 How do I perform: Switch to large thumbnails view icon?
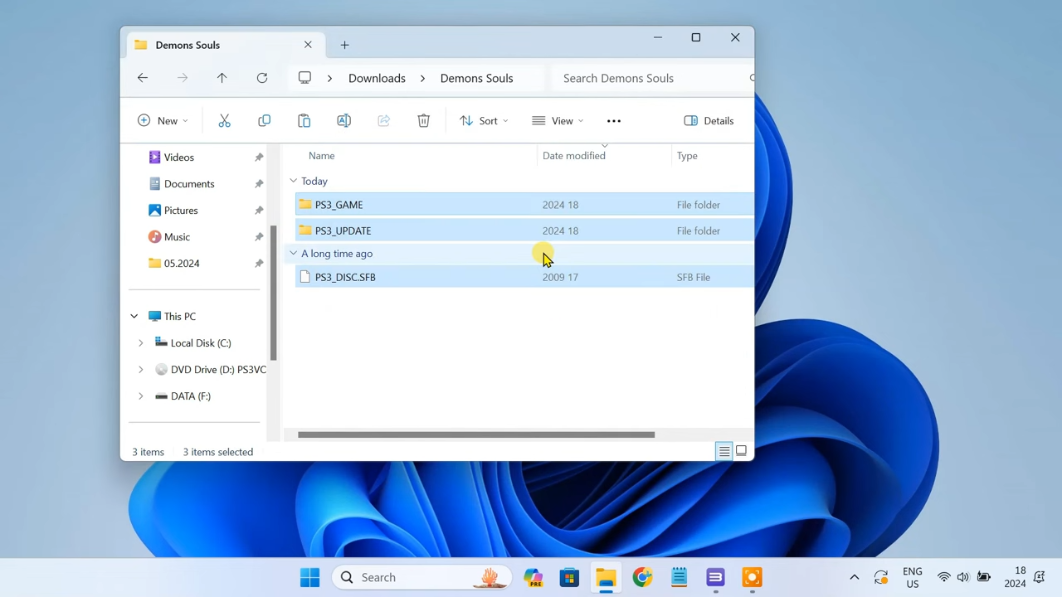click(742, 451)
